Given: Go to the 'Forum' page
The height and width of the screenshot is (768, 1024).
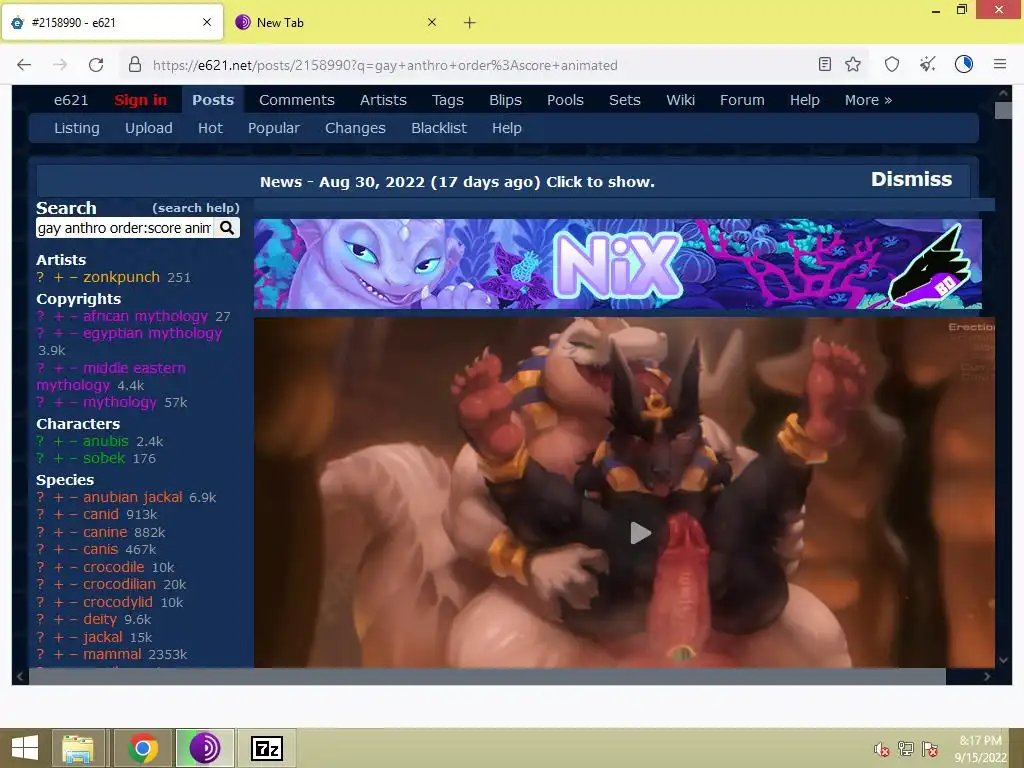Looking at the screenshot, I should click(x=742, y=100).
